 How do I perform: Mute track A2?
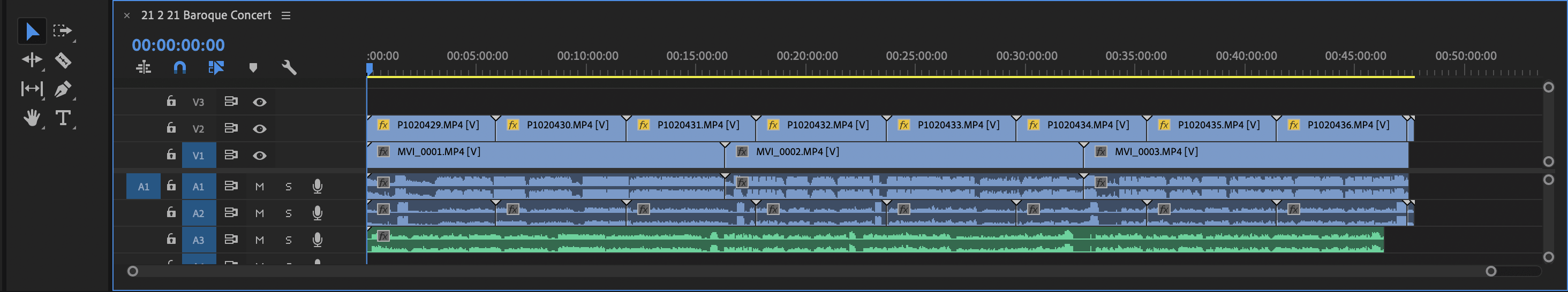pyautogui.click(x=259, y=213)
